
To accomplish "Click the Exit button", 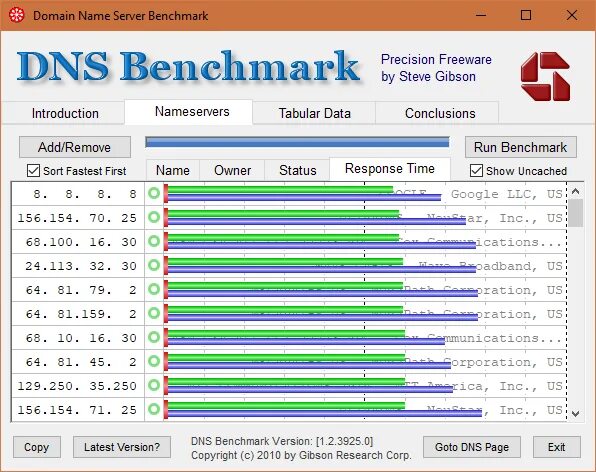I will tap(557, 447).
